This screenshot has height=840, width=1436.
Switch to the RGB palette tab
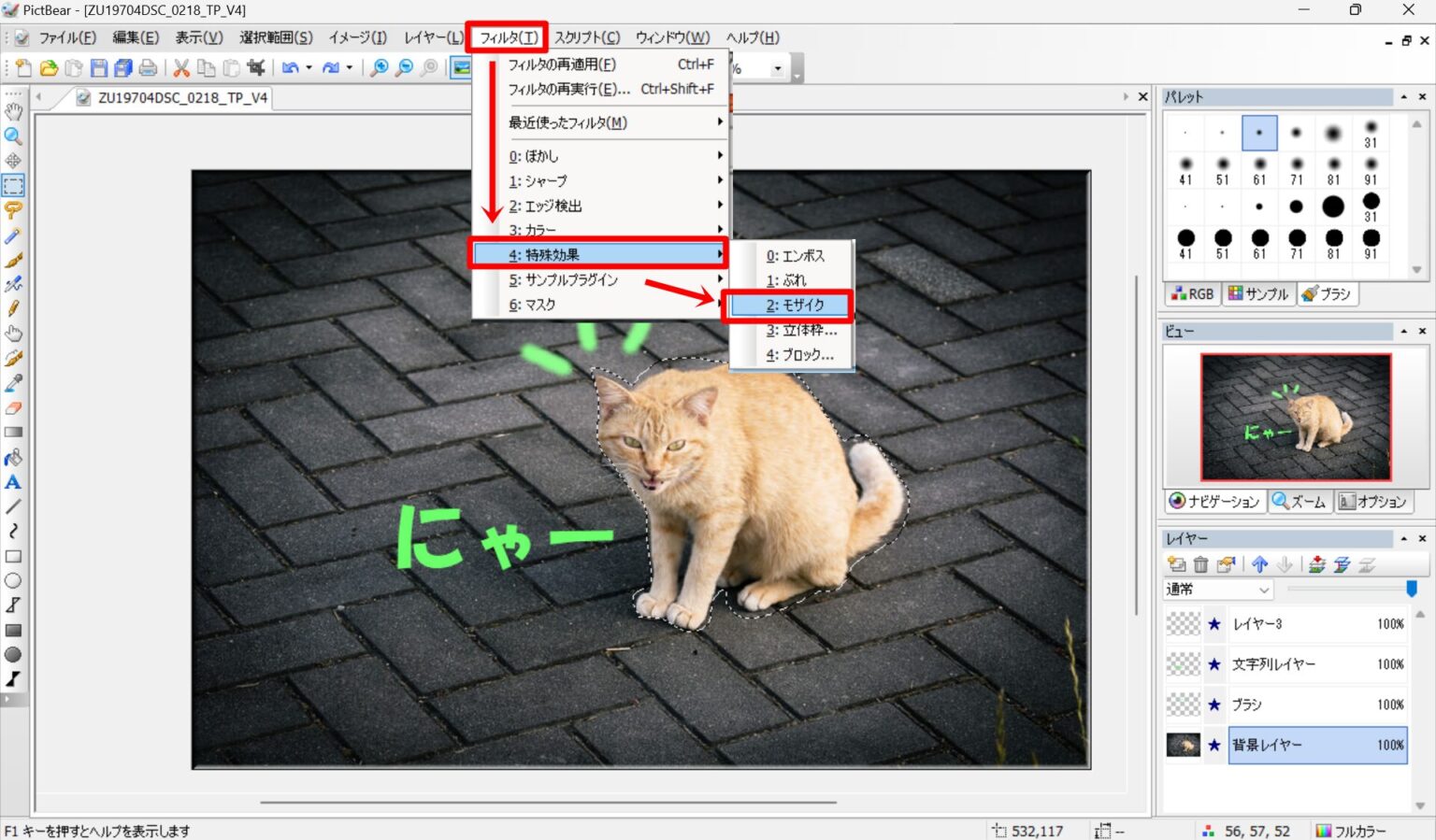click(x=1193, y=294)
